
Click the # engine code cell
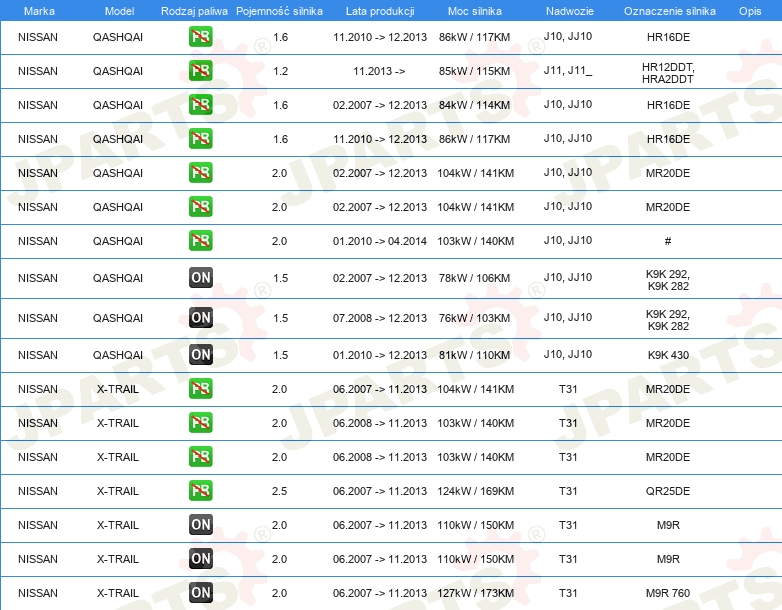click(x=668, y=241)
